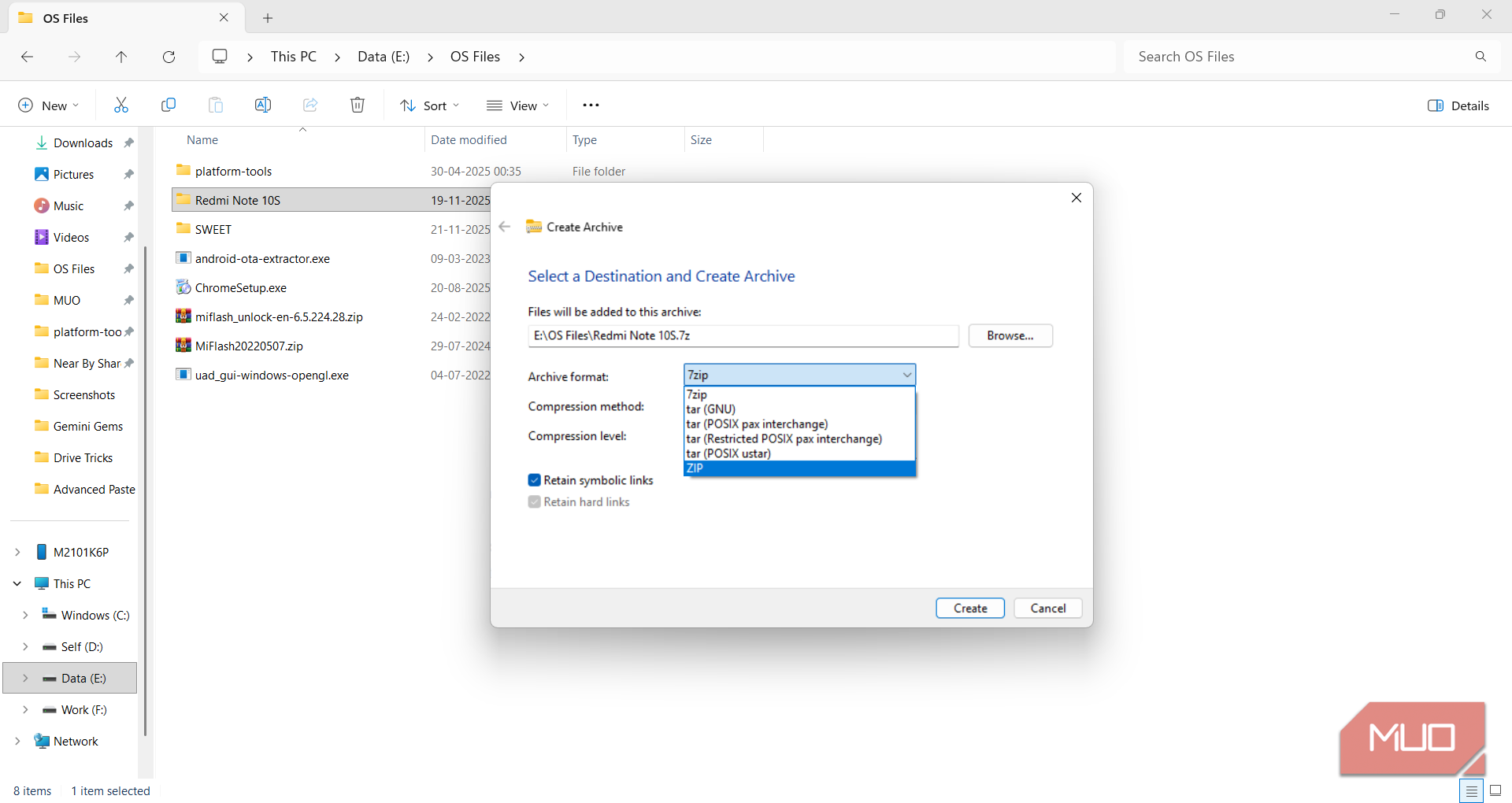Open the New item dropdown
1512x803 pixels.
(49, 105)
